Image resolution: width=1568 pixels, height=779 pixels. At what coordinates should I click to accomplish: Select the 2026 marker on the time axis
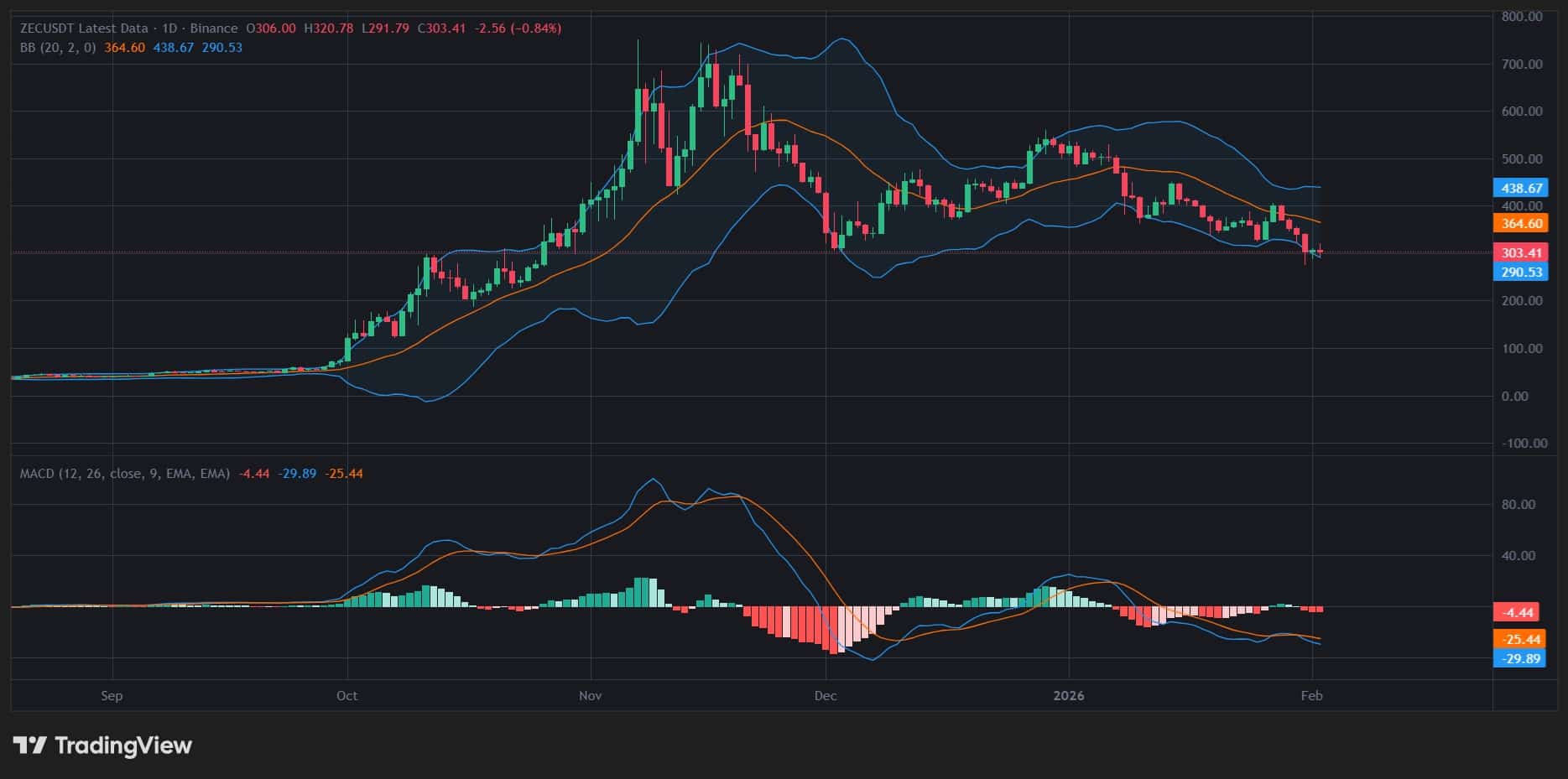(1069, 696)
